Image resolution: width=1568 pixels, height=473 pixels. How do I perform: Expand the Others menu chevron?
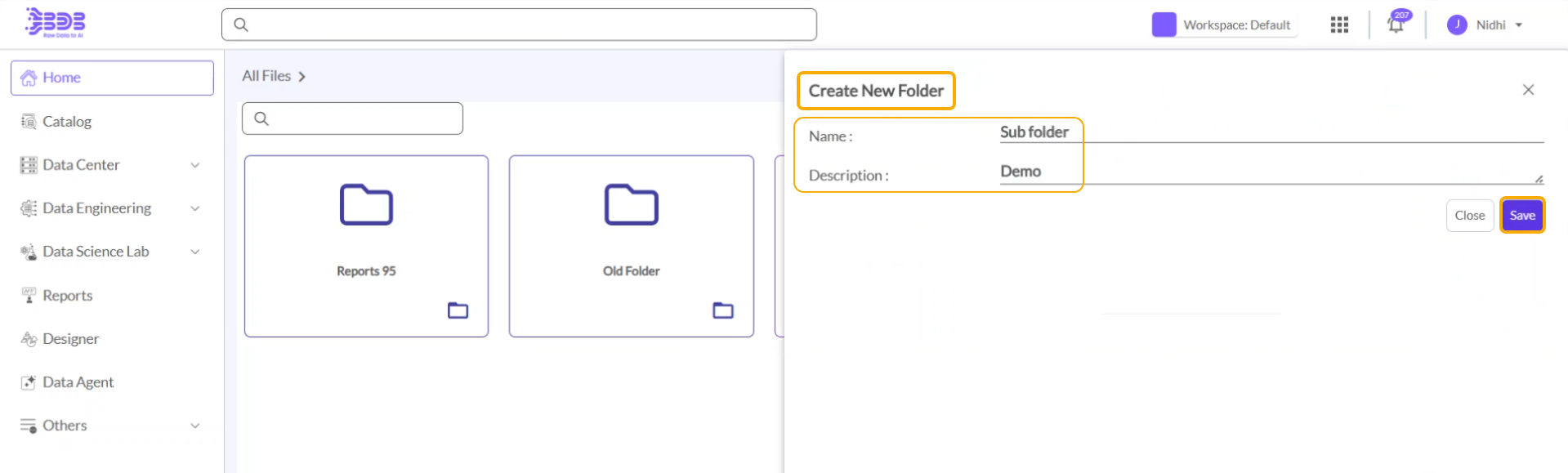coord(195,426)
